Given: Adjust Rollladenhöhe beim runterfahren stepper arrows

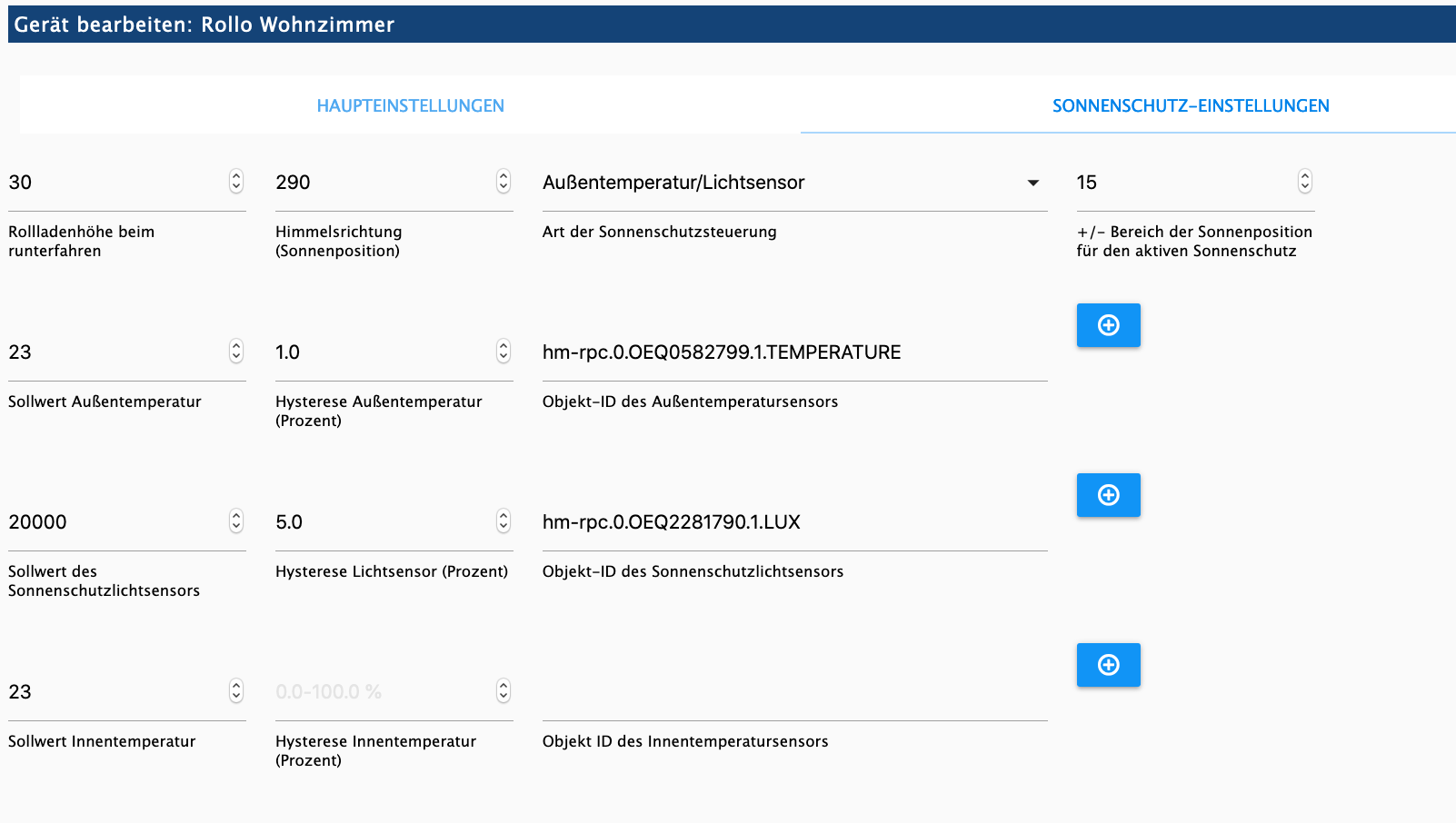Looking at the screenshot, I should point(236,182).
